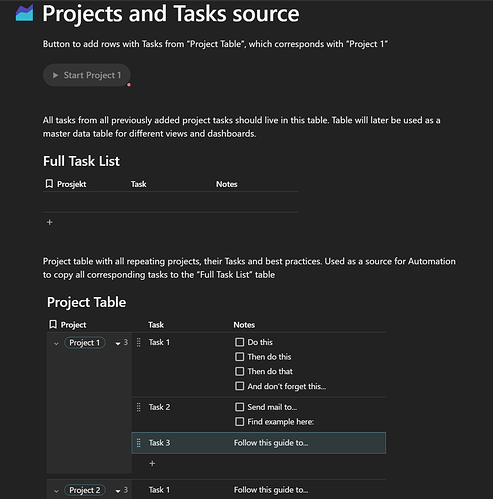The image size is (493, 499).
Task: Click the Start Project 1 button
Action: [x=87, y=75]
